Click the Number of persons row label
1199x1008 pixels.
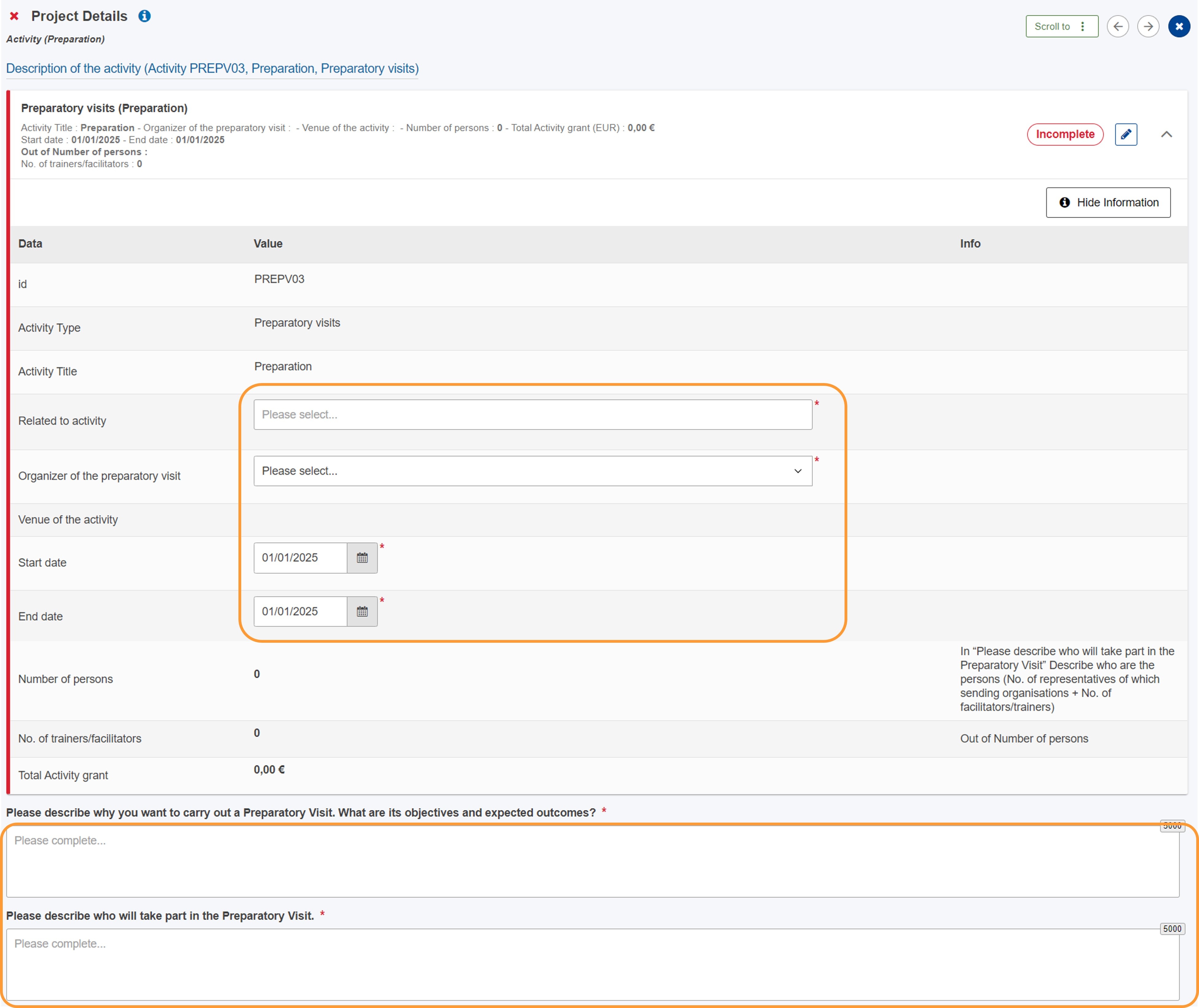pyautogui.click(x=66, y=679)
